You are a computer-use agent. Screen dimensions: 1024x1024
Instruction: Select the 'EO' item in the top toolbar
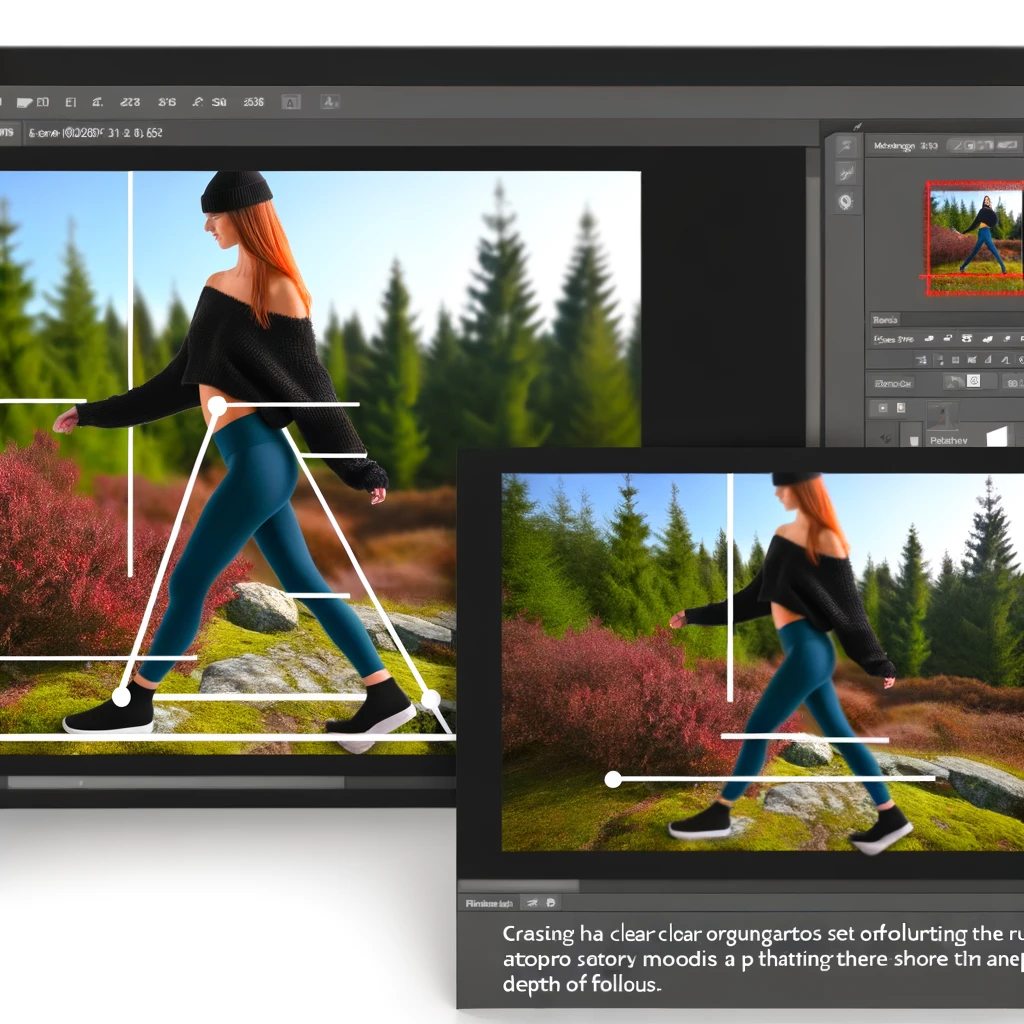(x=42, y=102)
